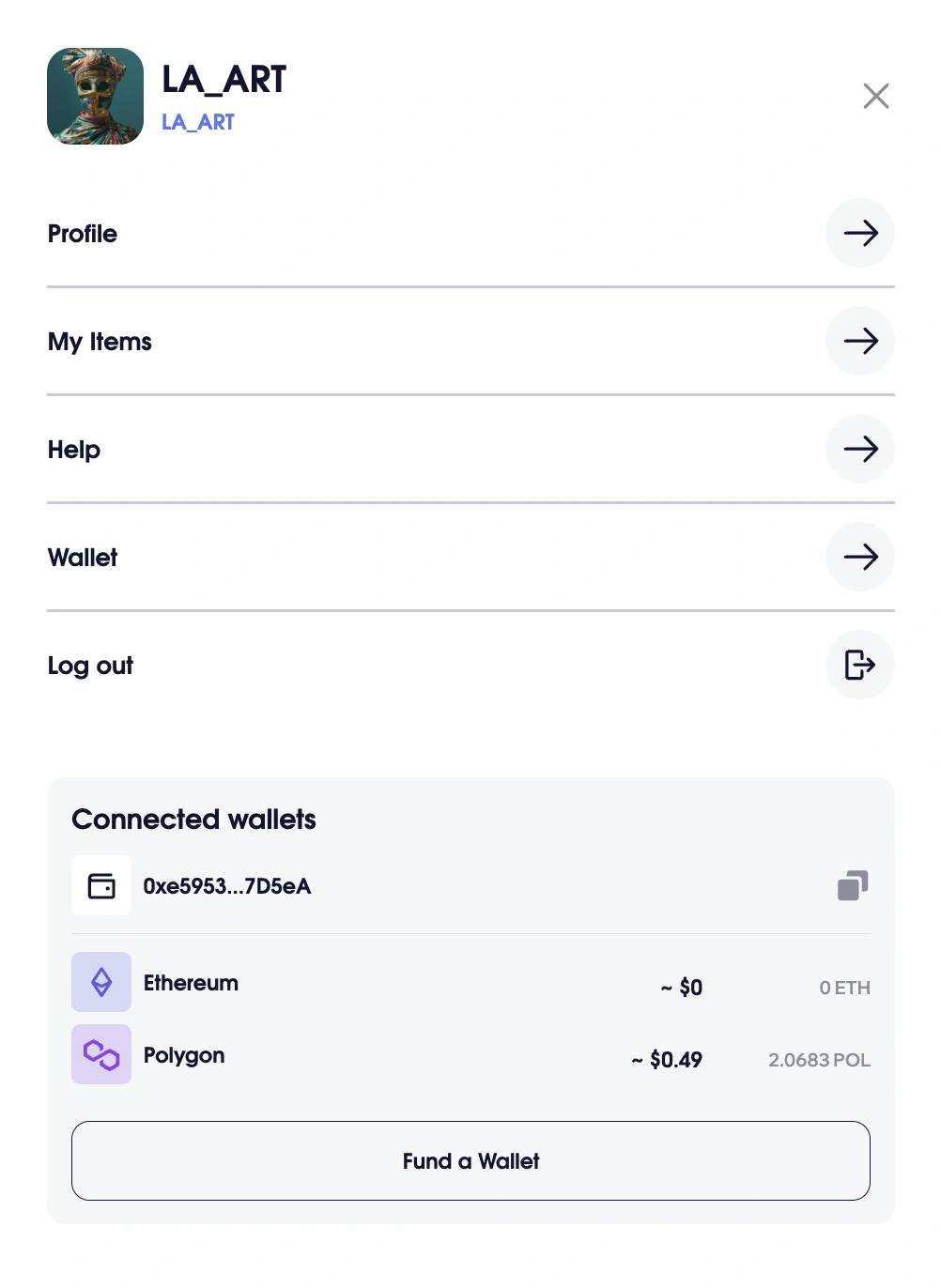Click the LA_ART profile avatar image

[x=95, y=97]
